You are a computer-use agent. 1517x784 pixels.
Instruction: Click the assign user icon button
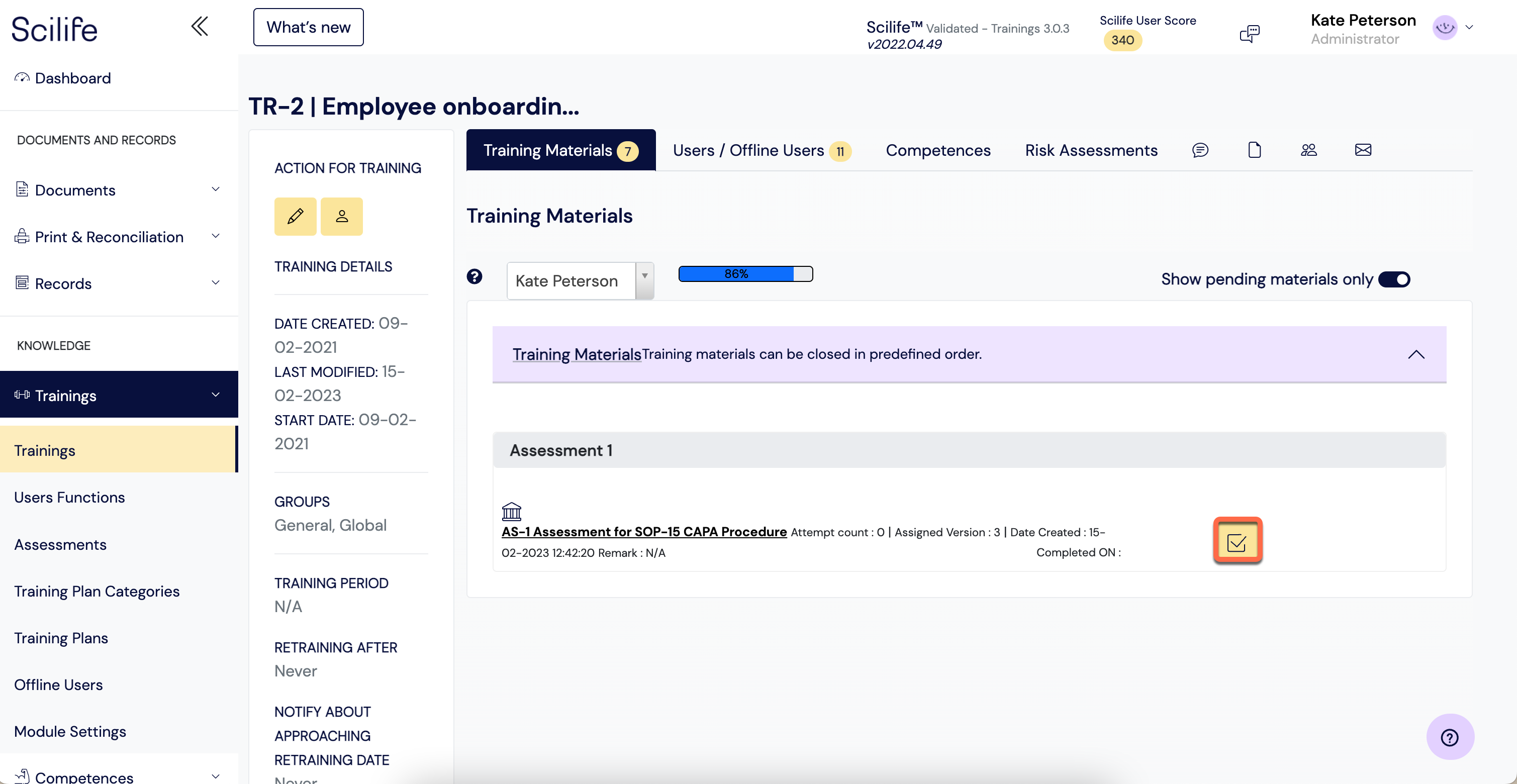click(342, 216)
